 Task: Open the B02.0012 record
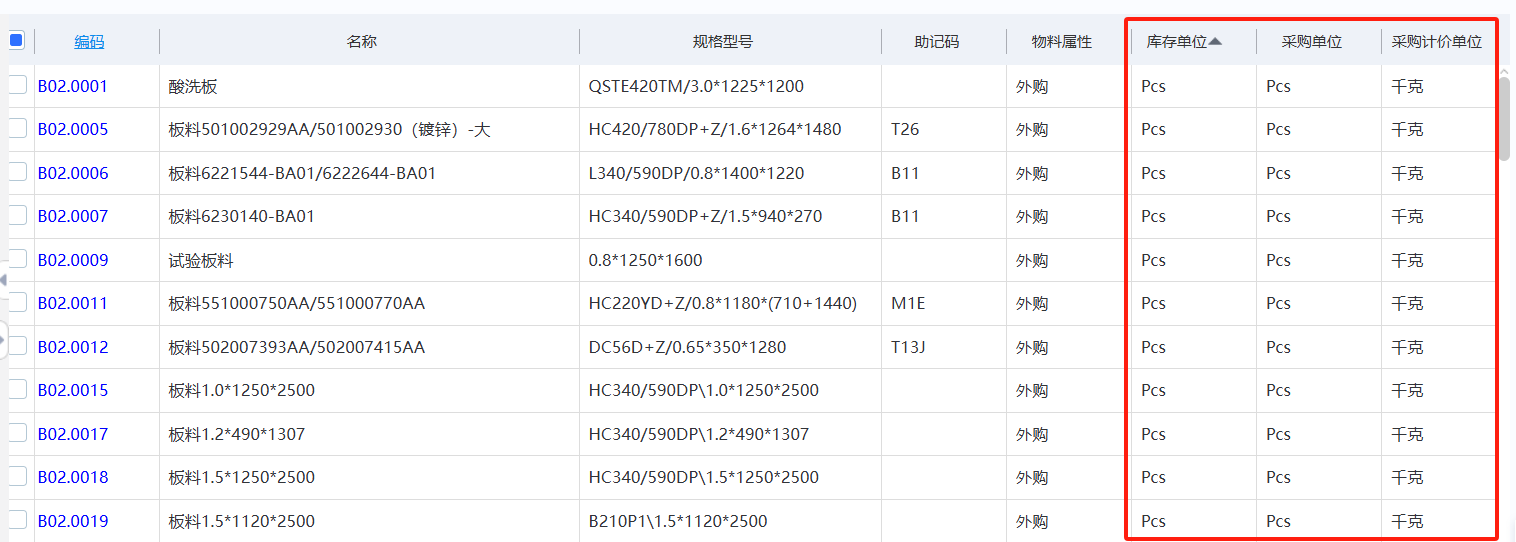coord(73,347)
